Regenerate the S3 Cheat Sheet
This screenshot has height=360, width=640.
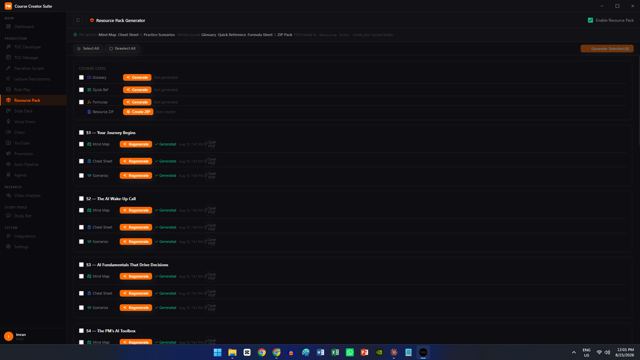pos(136,293)
